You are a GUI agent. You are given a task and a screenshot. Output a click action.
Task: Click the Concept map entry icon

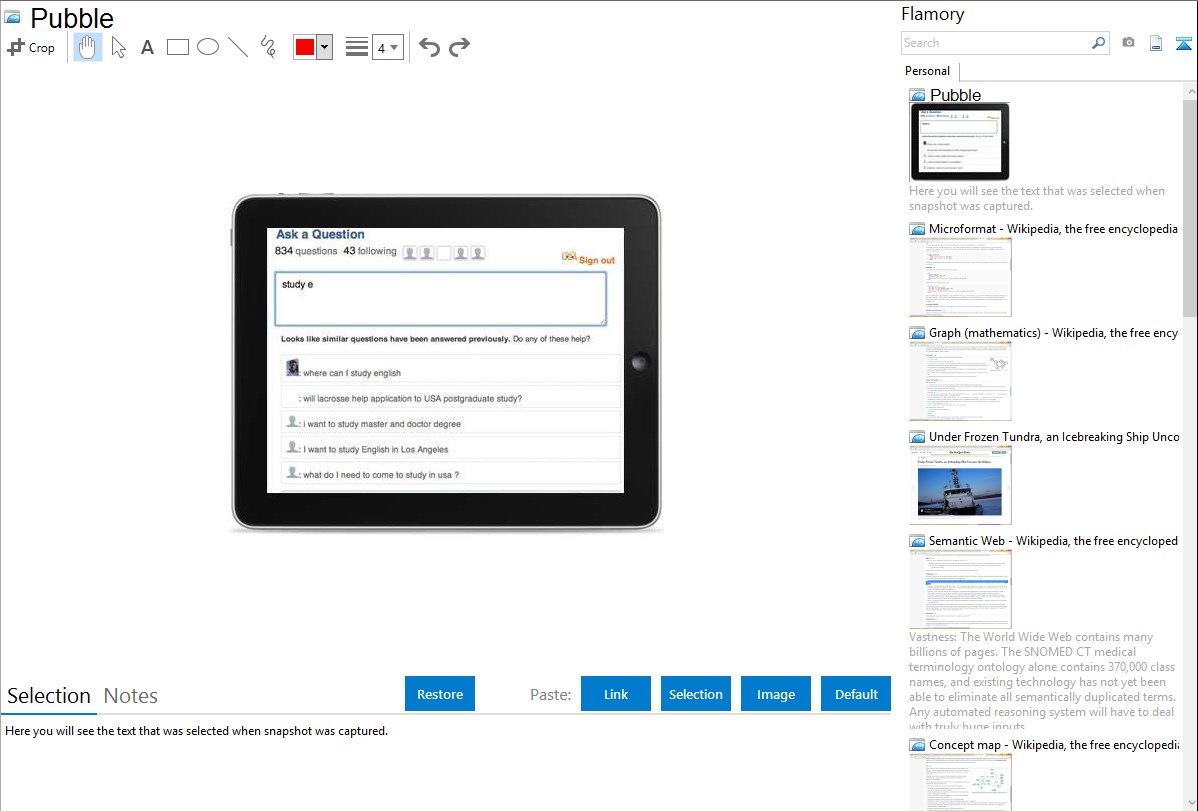pos(918,744)
